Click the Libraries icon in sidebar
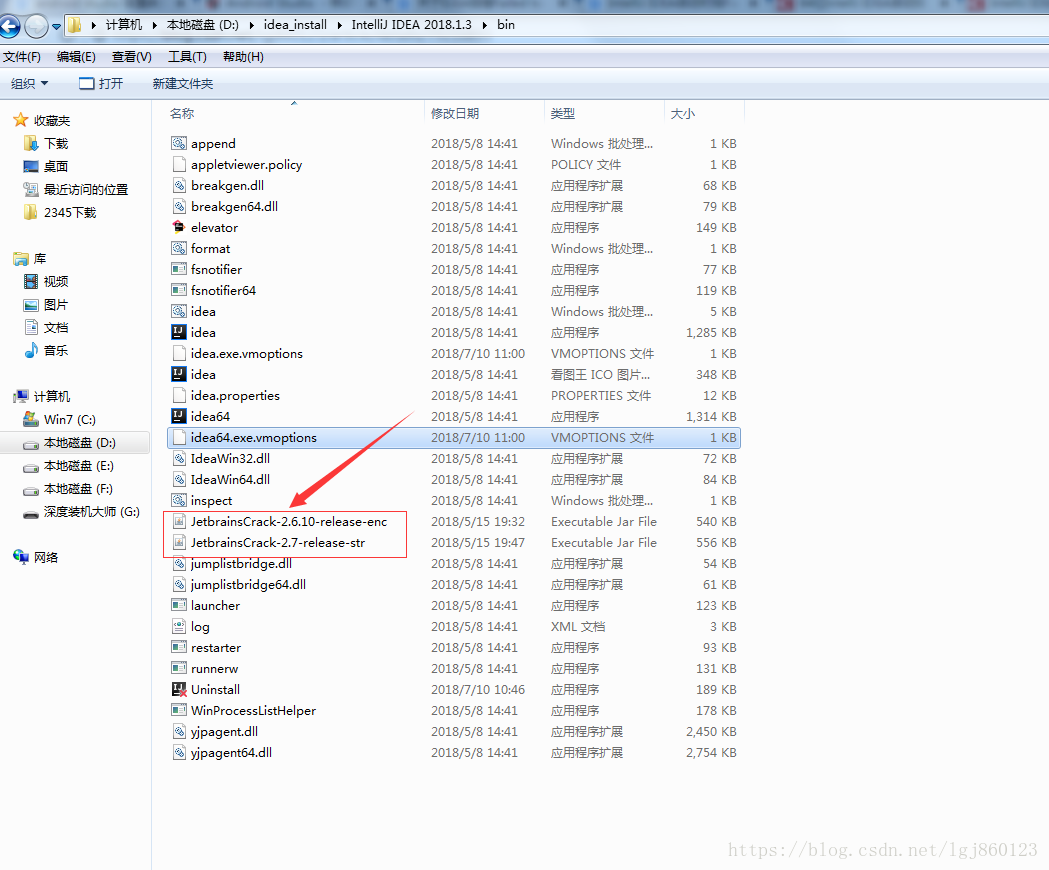Image resolution: width=1049 pixels, height=870 pixels. tap(21, 258)
